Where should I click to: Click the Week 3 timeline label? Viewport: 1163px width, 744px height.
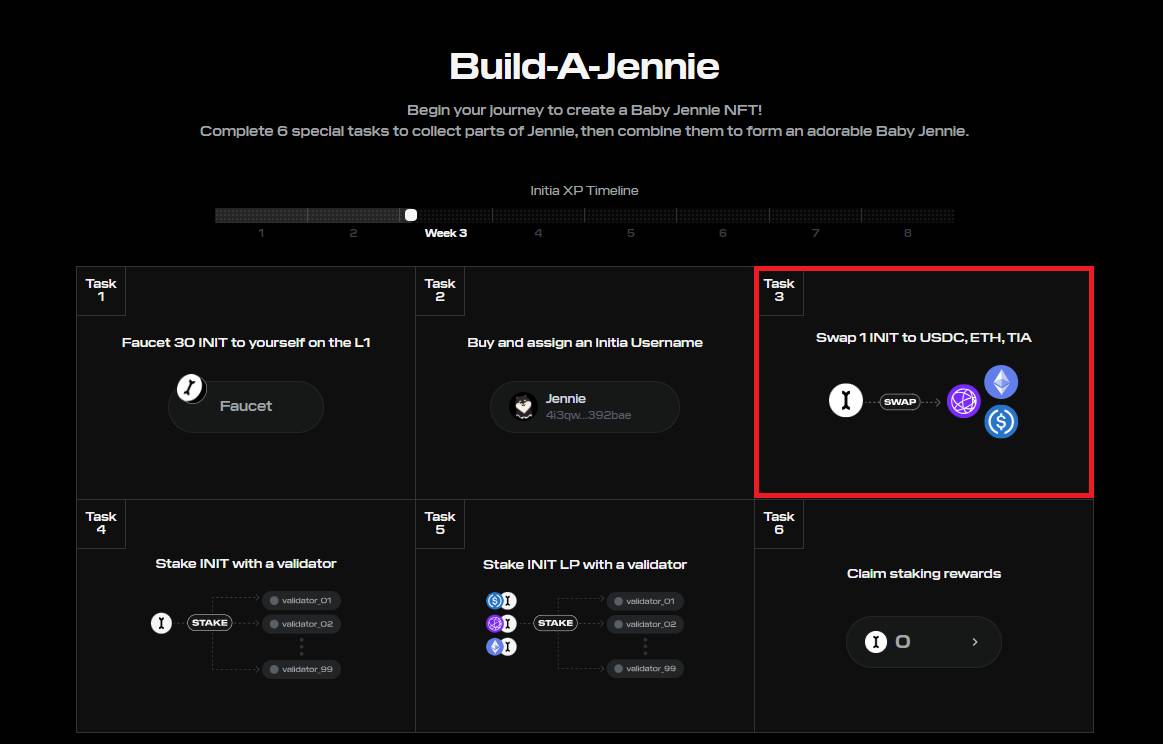click(446, 233)
